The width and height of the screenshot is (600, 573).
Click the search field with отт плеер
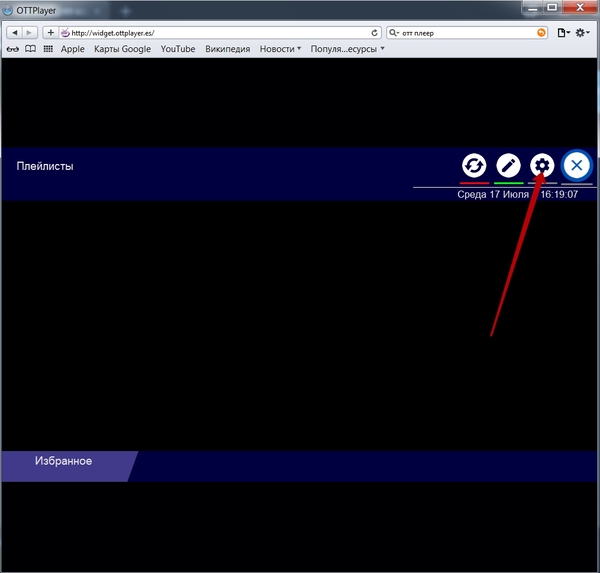click(467, 33)
